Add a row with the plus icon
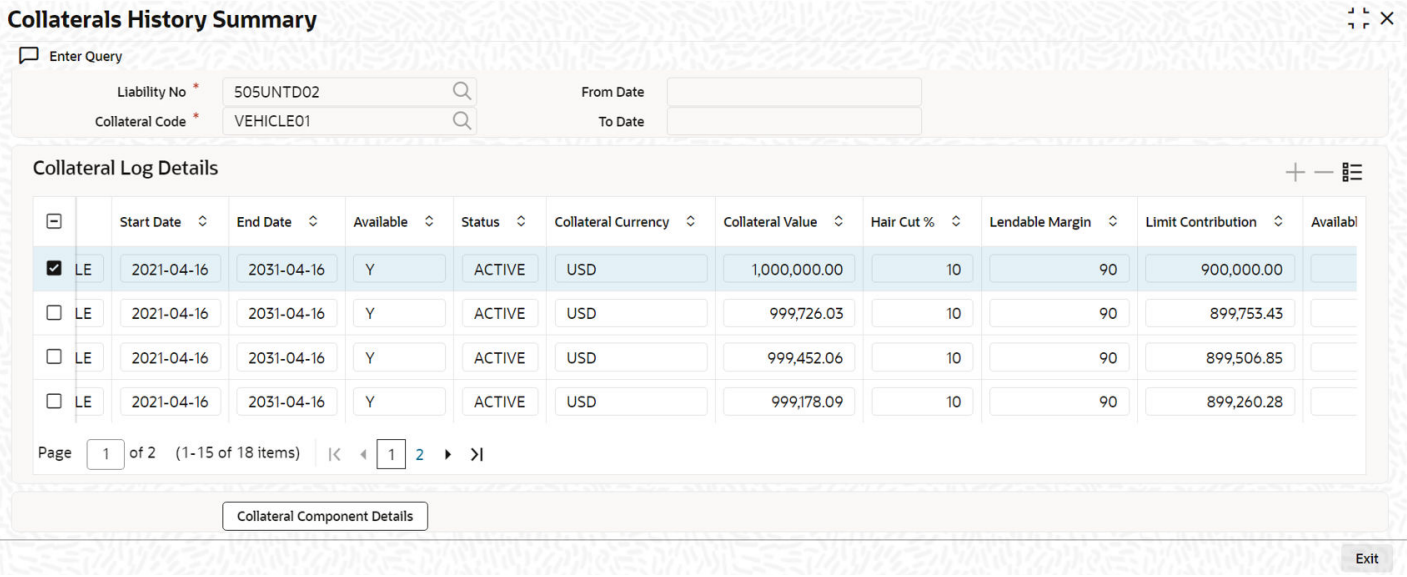Image resolution: width=1407 pixels, height=577 pixels. (1296, 172)
